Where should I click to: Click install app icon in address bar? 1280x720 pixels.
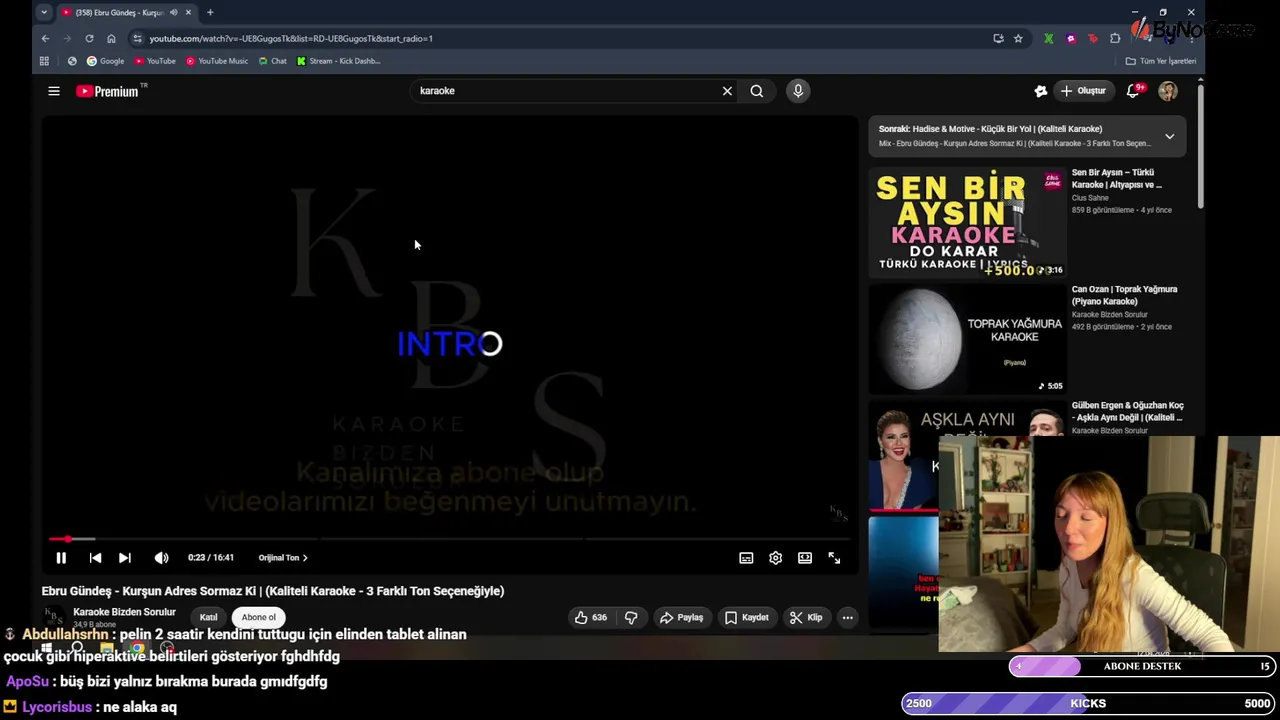(998, 38)
